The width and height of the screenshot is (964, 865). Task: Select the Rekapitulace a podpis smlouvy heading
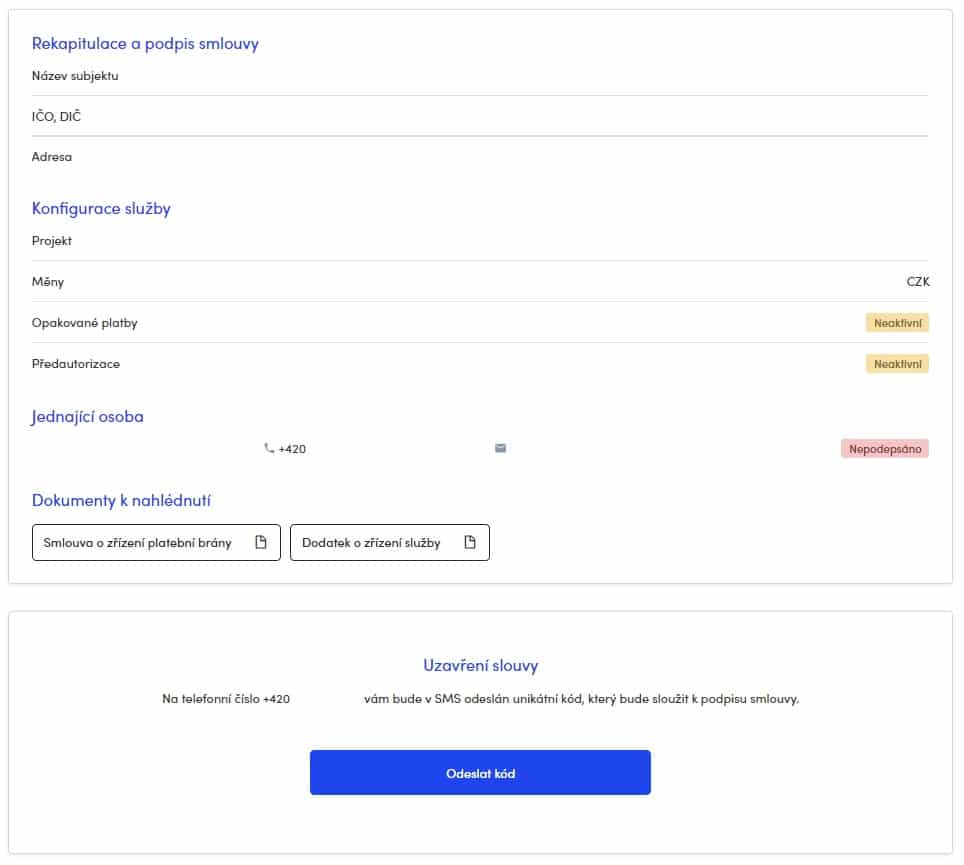(x=146, y=43)
